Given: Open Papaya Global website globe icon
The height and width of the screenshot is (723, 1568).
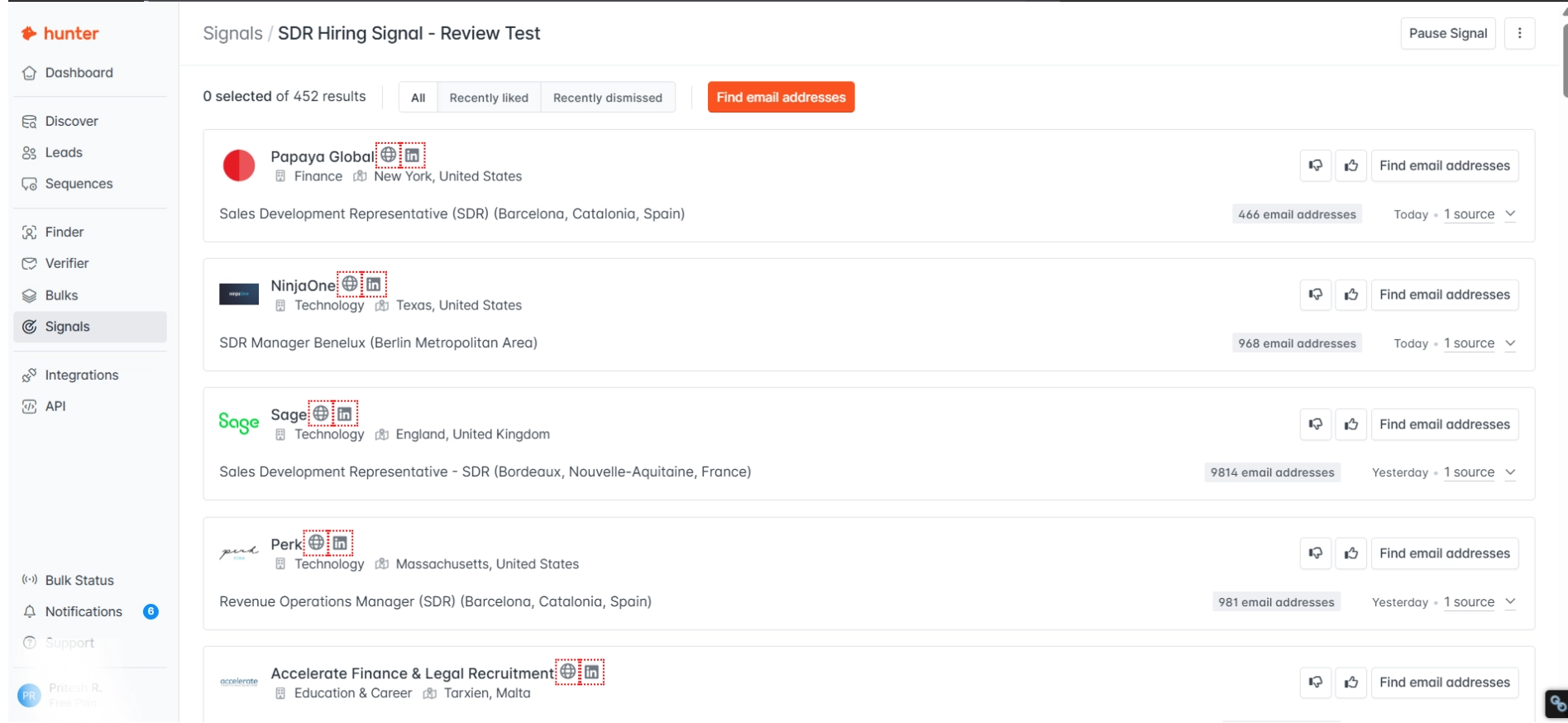Looking at the screenshot, I should pyautogui.click(x=388, y=155).
